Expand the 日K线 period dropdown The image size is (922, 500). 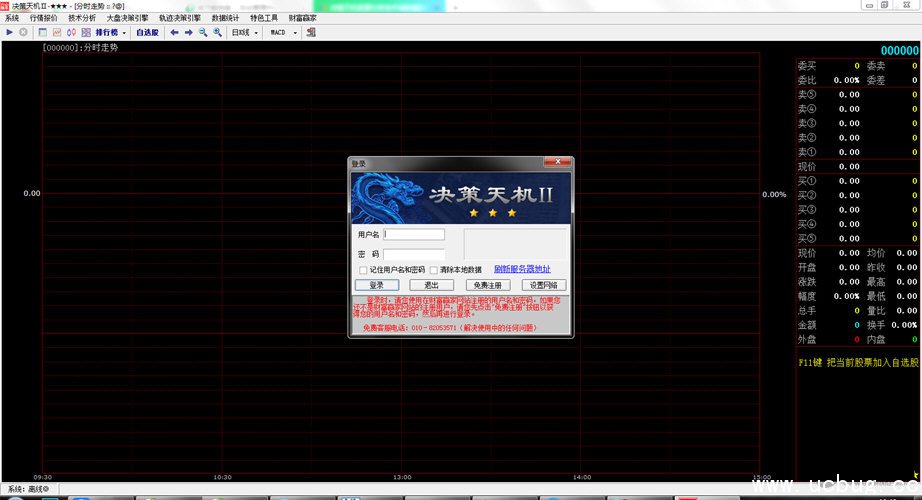coord(245,33)
